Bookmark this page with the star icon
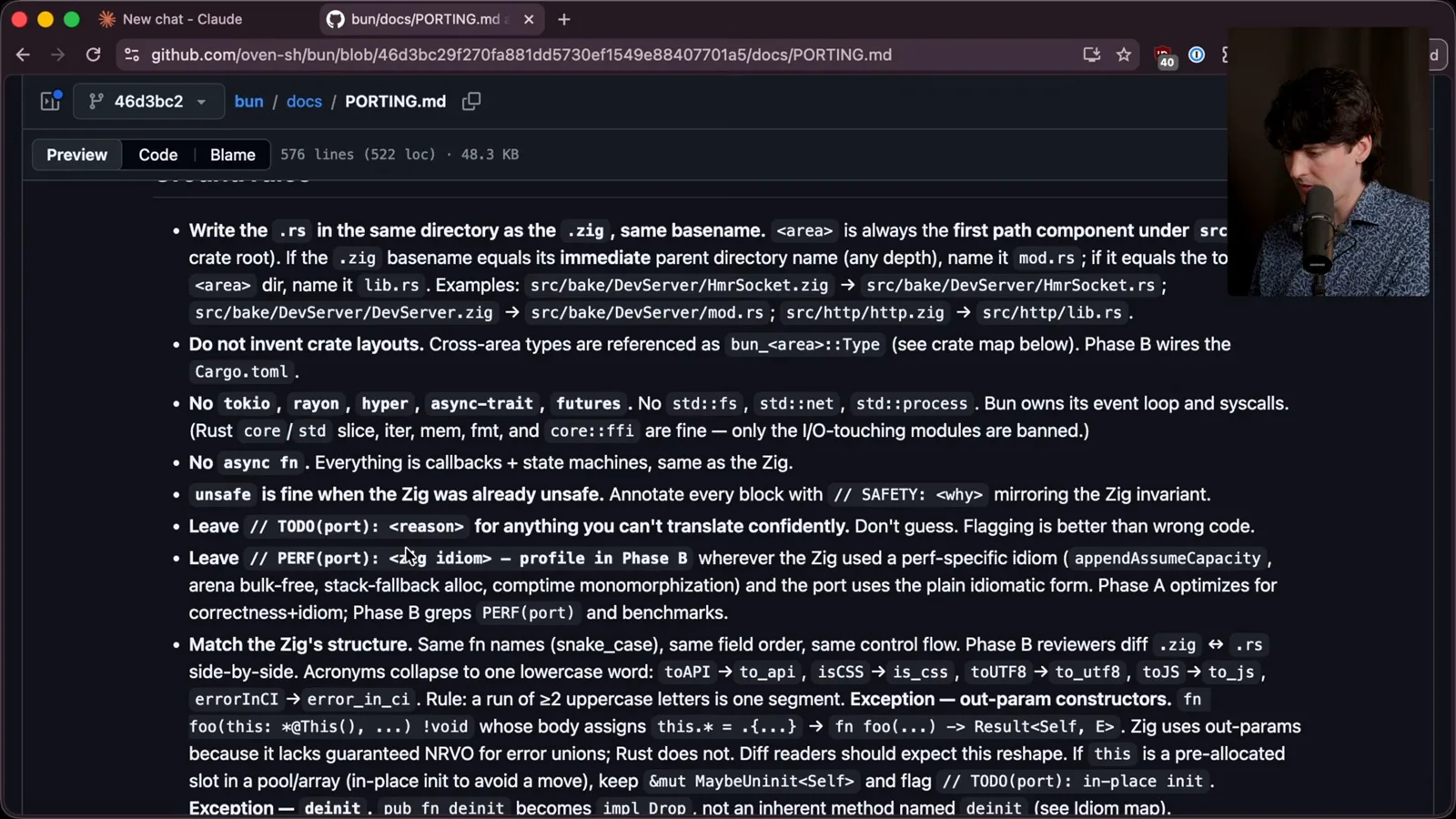 pyautogui.click(x=1124, y=55)
